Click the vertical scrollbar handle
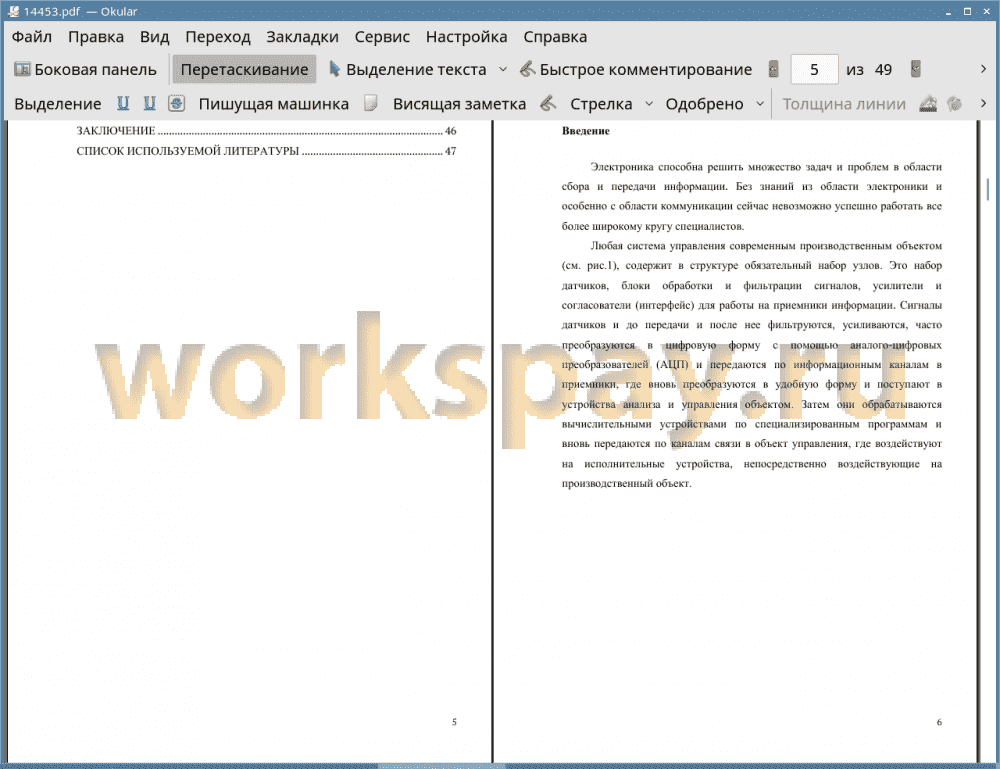The height and width of the screenshot is (769, 1000). click(x=987, y=189)
